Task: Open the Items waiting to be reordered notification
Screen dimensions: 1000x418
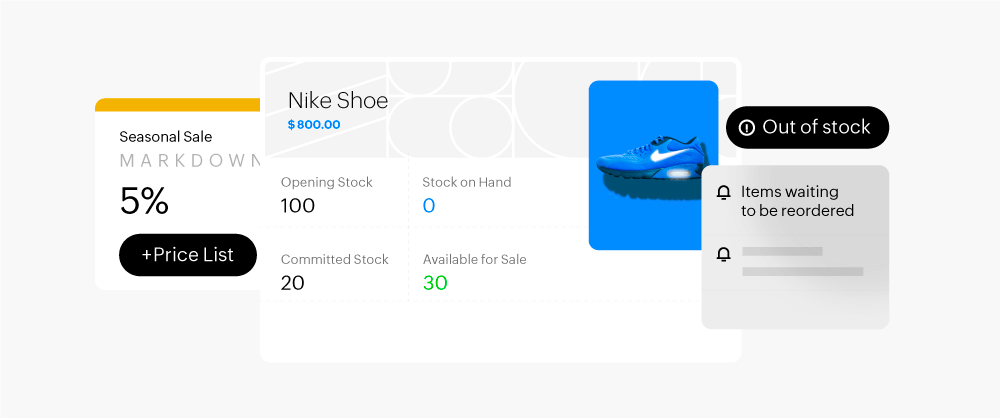Action: click(796, 201)
